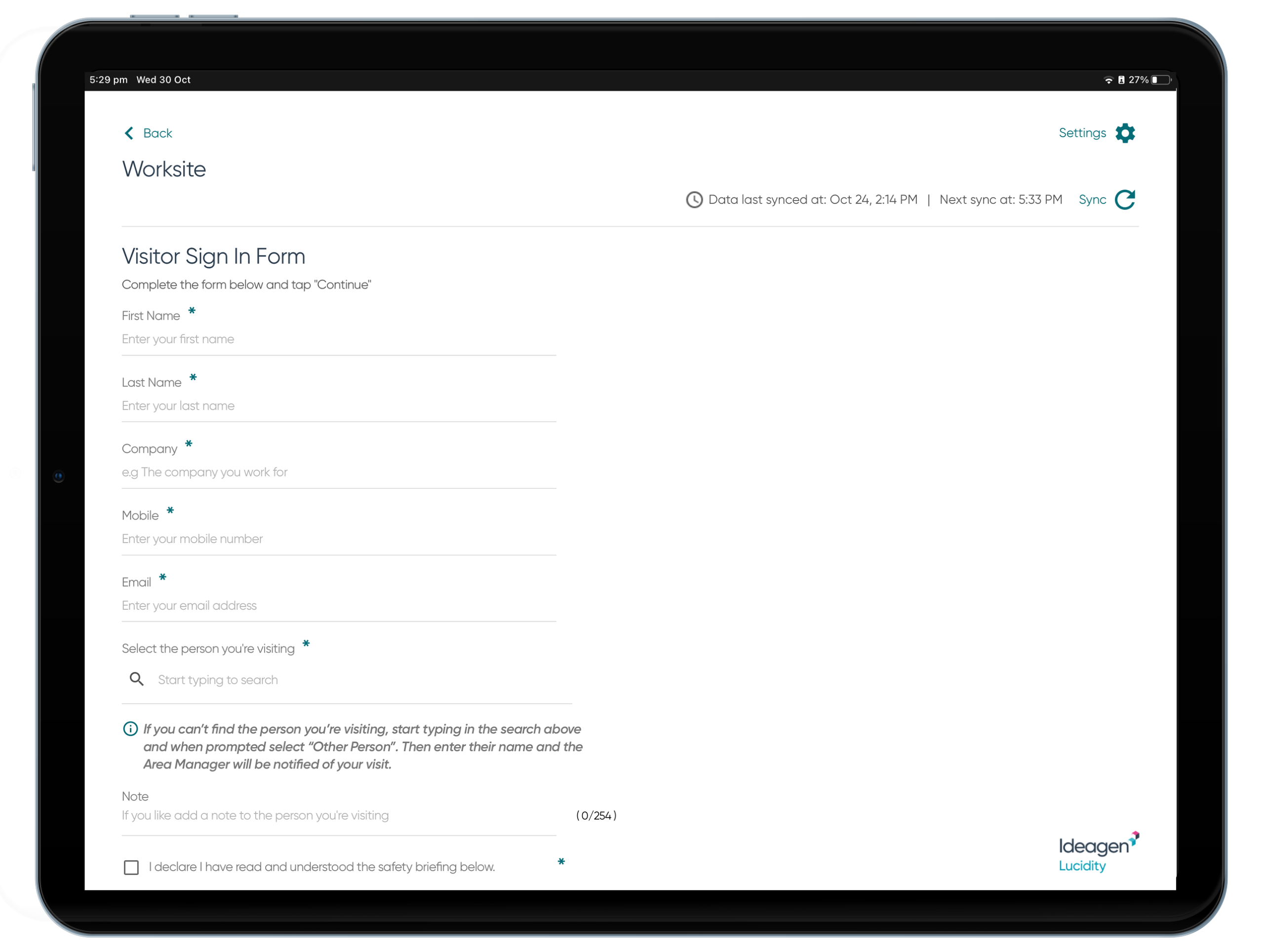1264x952 pixels.
Task: Click the info circle icon near instructions
Action: coord(129,729)
